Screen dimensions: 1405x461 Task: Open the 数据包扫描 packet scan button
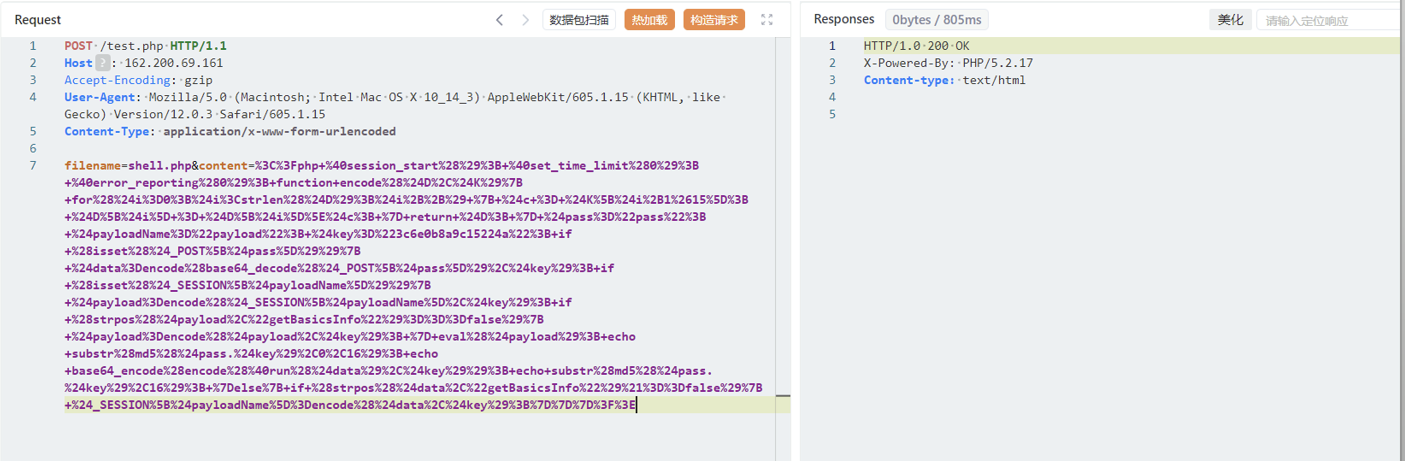579,20
